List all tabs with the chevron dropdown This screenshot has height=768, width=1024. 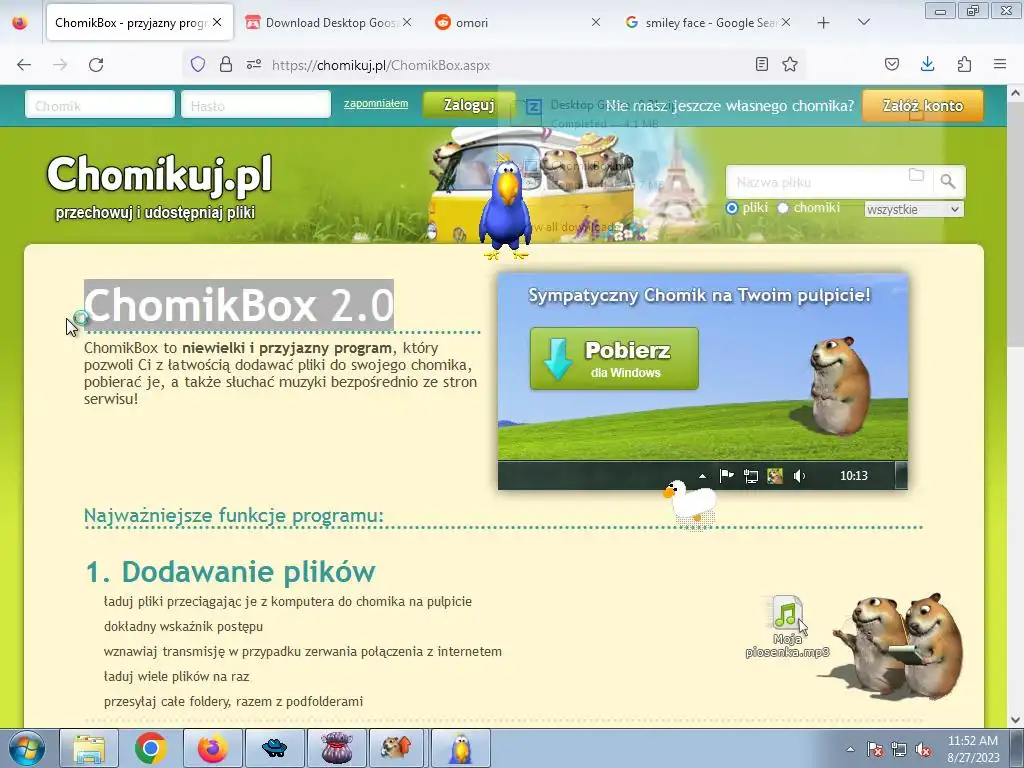pyautogui.click(x=863, y=22)
